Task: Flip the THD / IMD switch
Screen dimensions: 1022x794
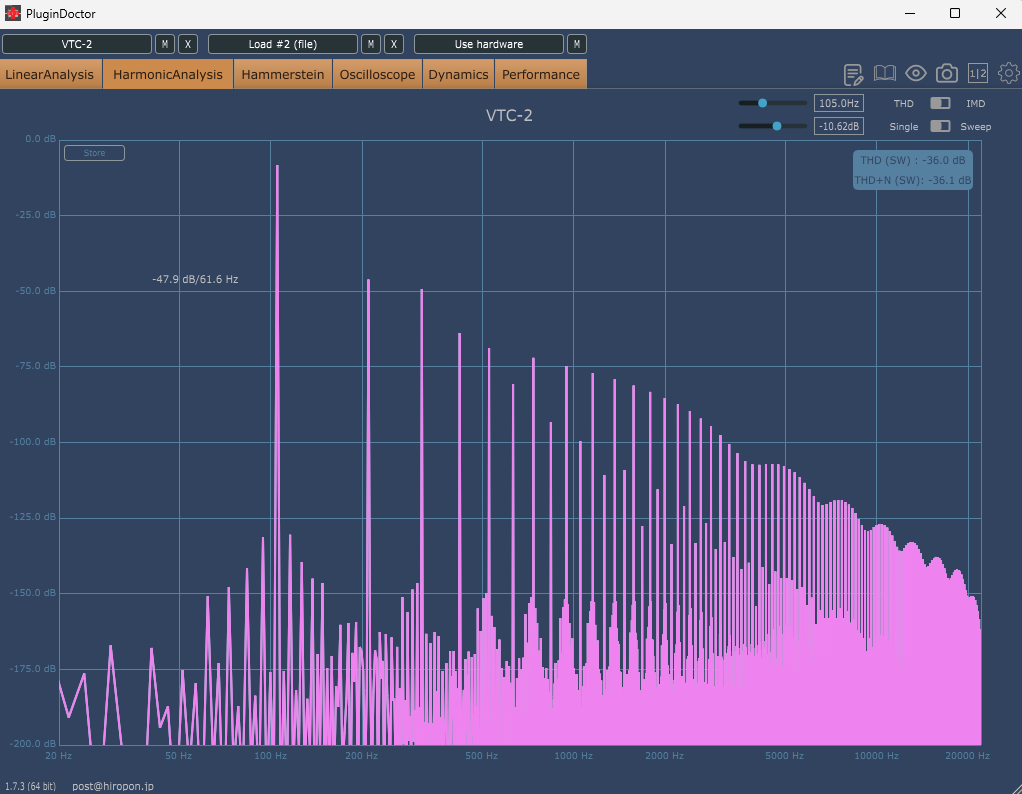Action: click(940, 103)
